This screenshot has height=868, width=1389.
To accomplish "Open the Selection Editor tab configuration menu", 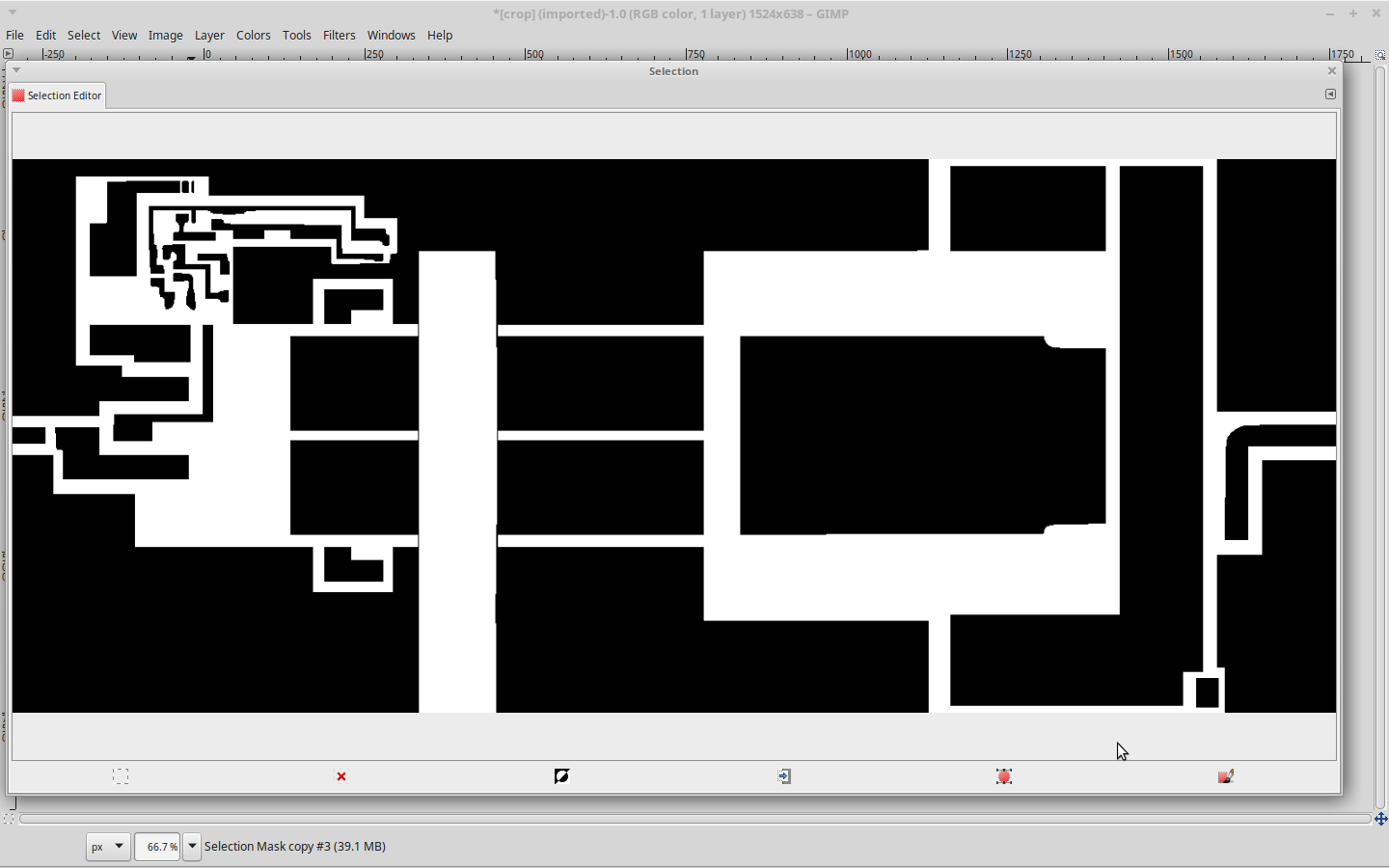I will 1330,95.
